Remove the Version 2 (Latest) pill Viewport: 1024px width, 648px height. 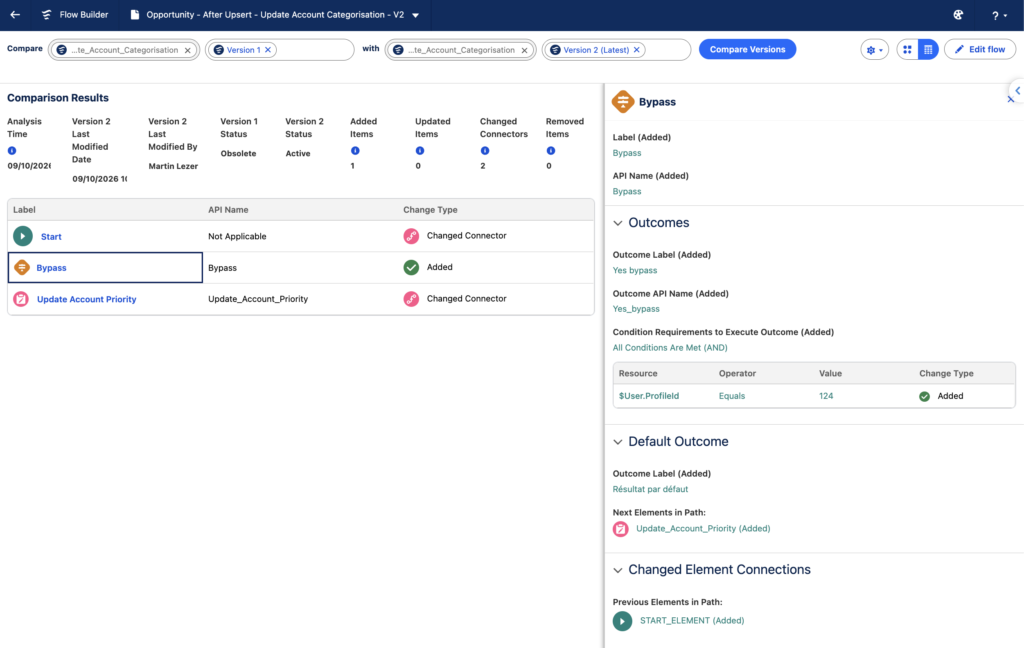coord(637,50)
